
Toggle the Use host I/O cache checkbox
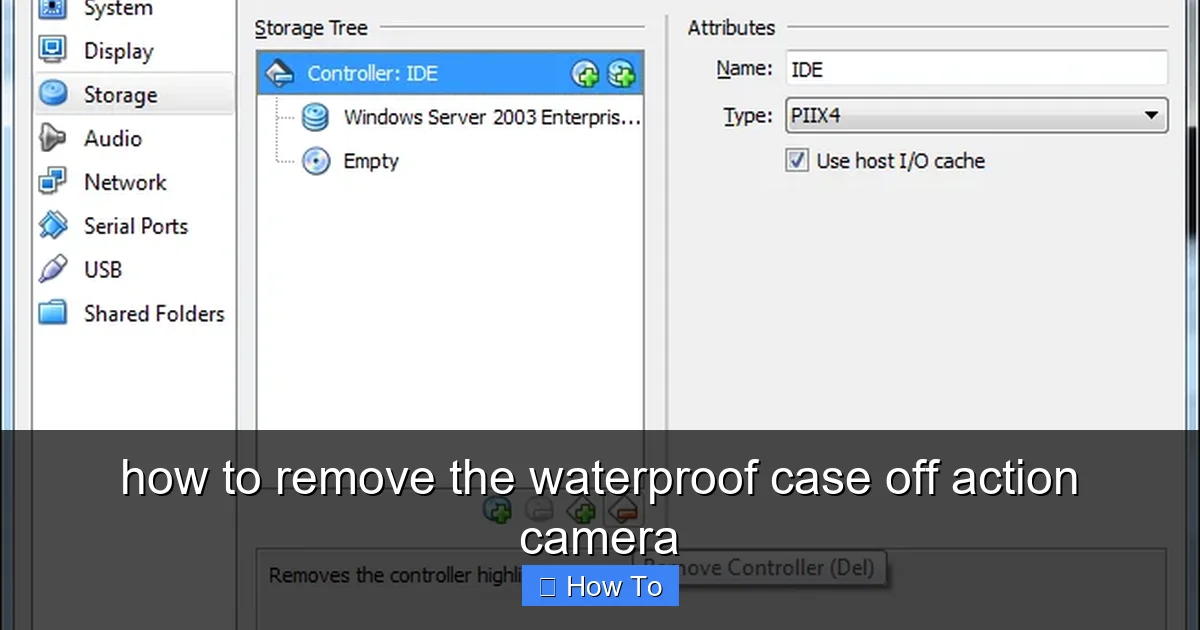797,160
